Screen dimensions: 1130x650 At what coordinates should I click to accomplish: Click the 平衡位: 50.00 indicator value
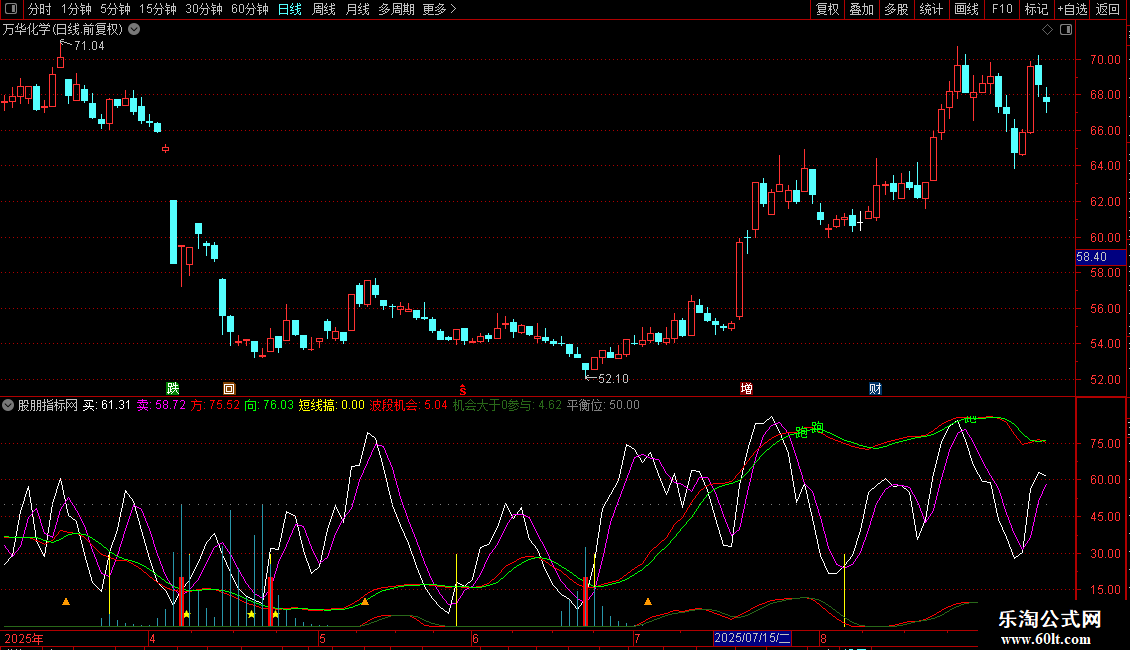pos(603,405)
